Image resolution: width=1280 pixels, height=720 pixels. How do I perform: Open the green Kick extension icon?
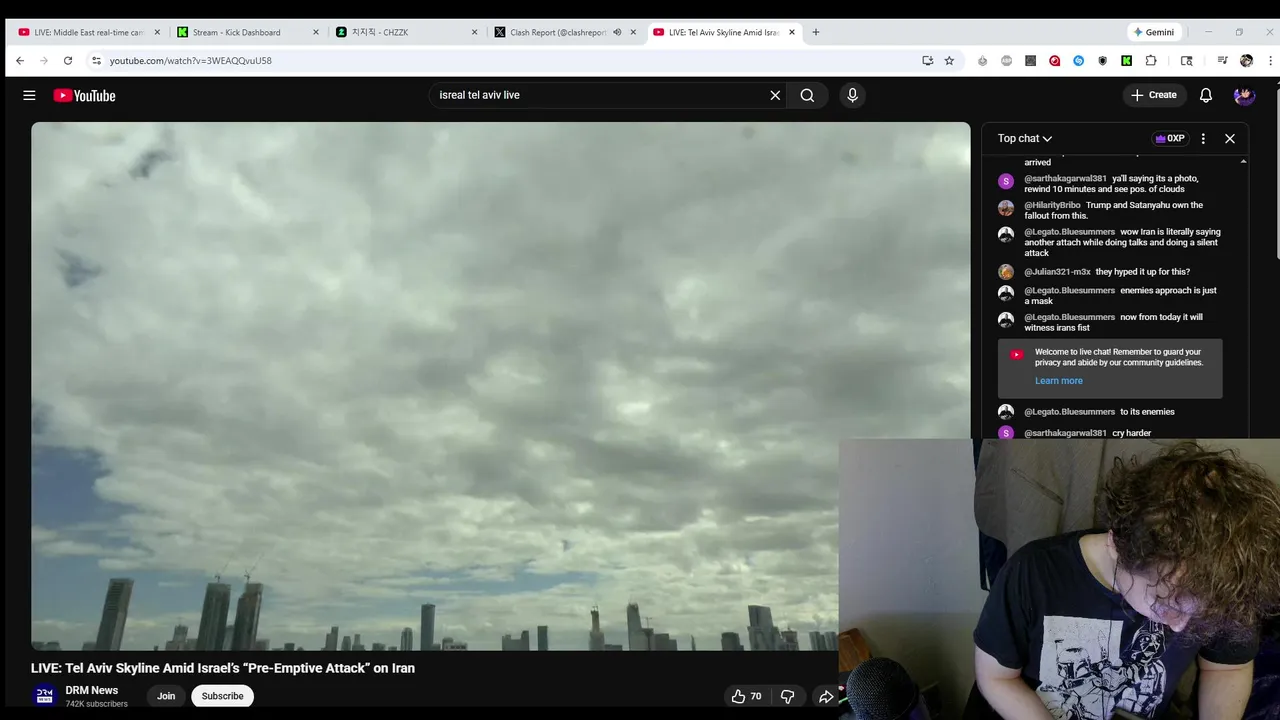[1126, 60]
